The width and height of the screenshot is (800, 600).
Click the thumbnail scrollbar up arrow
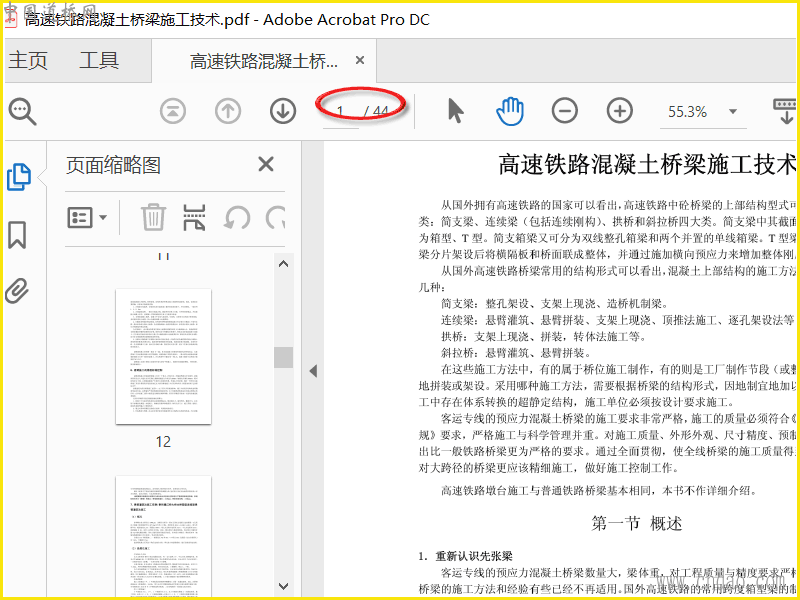tap(284, 264)
